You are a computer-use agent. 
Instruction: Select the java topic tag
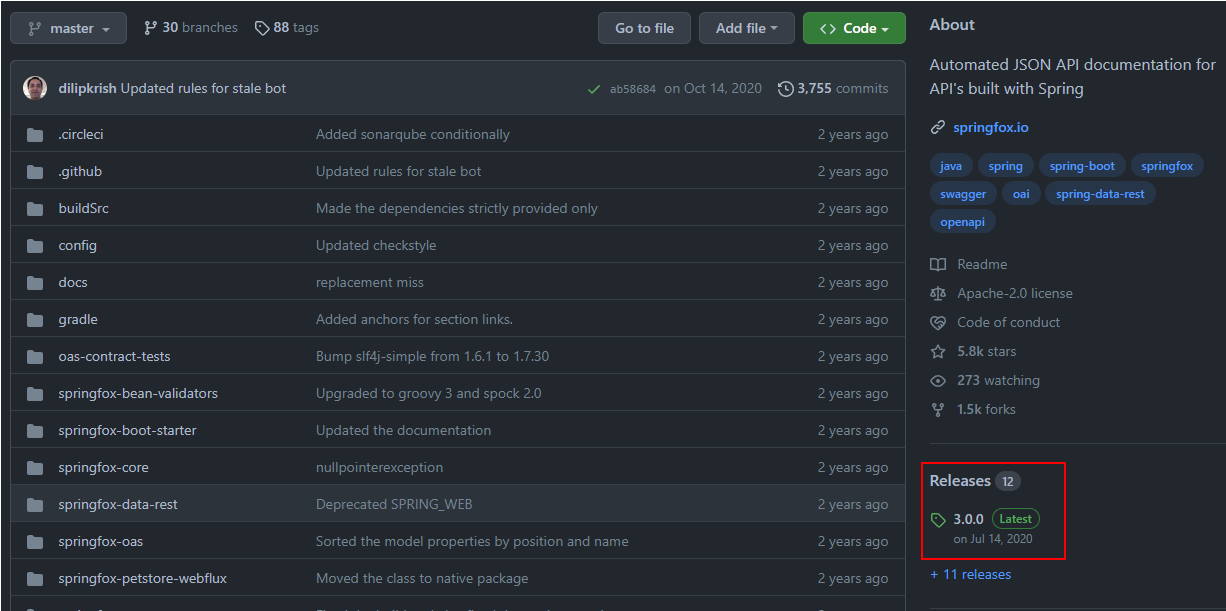(951, 166)
